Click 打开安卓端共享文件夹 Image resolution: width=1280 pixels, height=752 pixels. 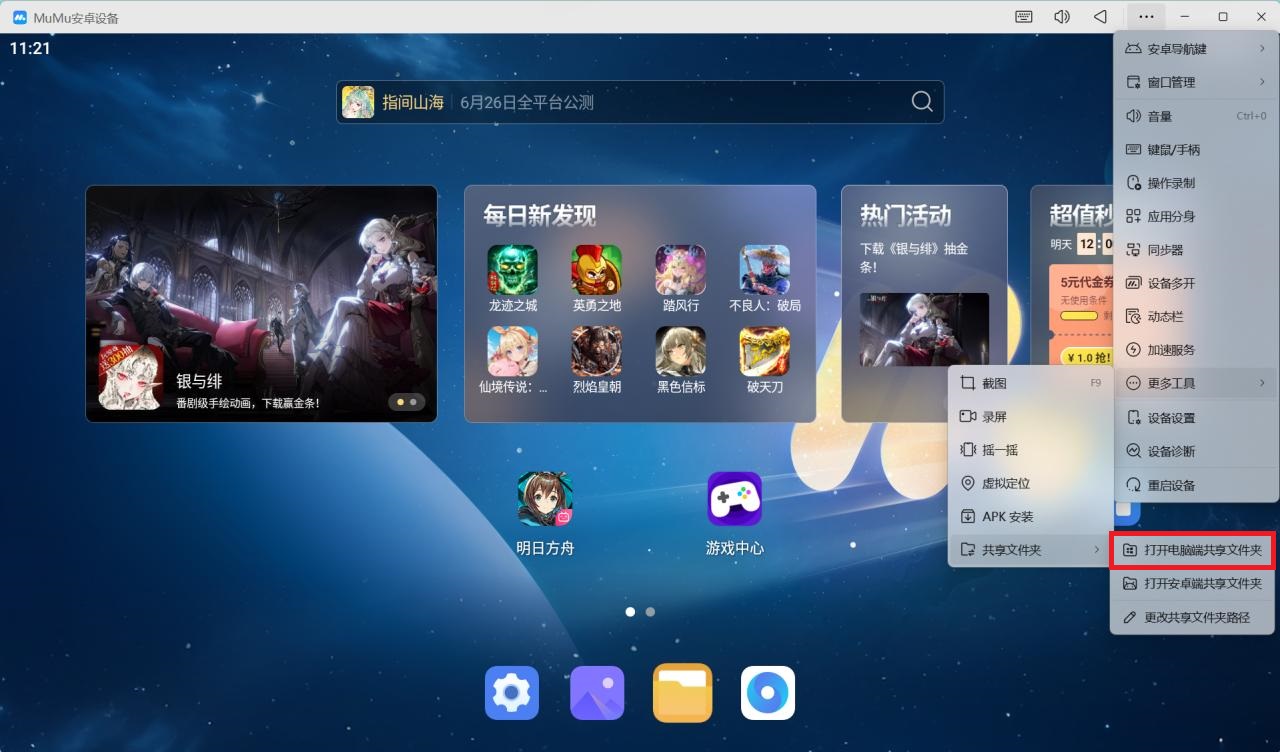(1192, 583)
